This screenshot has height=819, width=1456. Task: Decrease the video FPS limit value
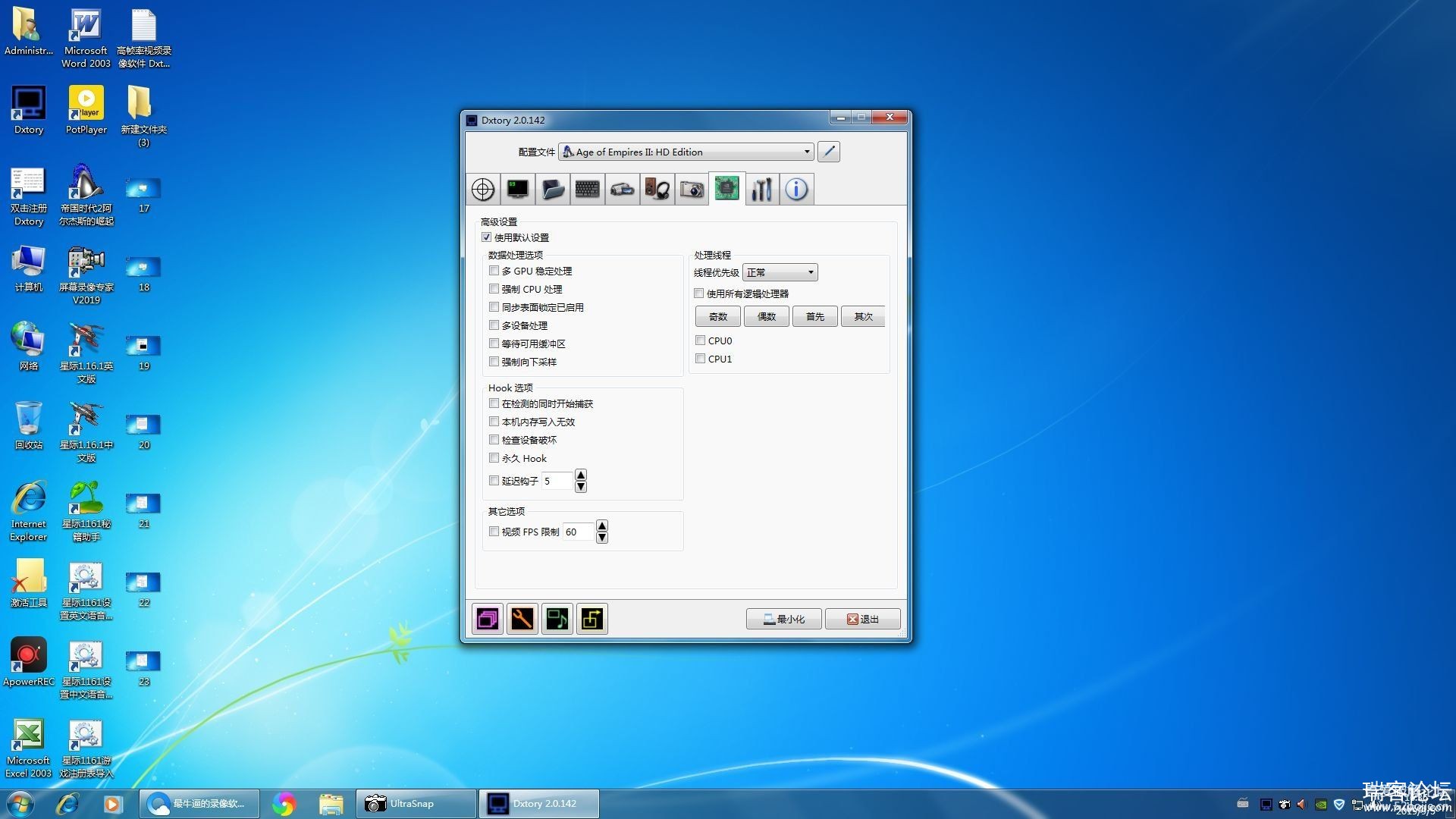point(602,538)
